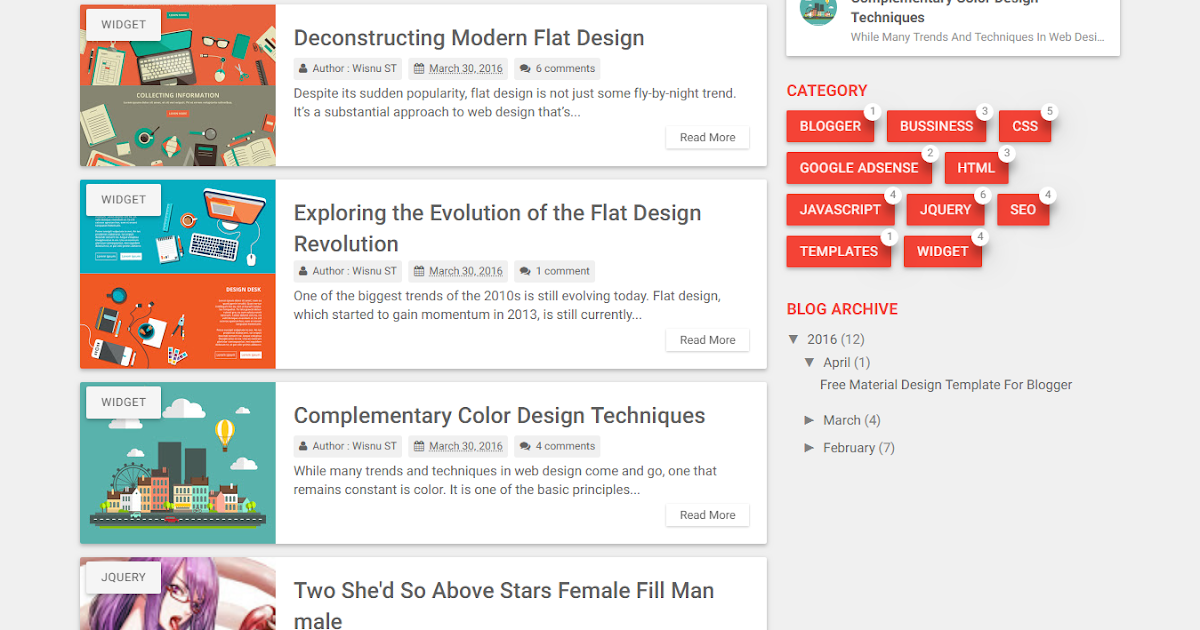Expand the February archive section
Screen dimensions: 1200x630
(810, 447)
